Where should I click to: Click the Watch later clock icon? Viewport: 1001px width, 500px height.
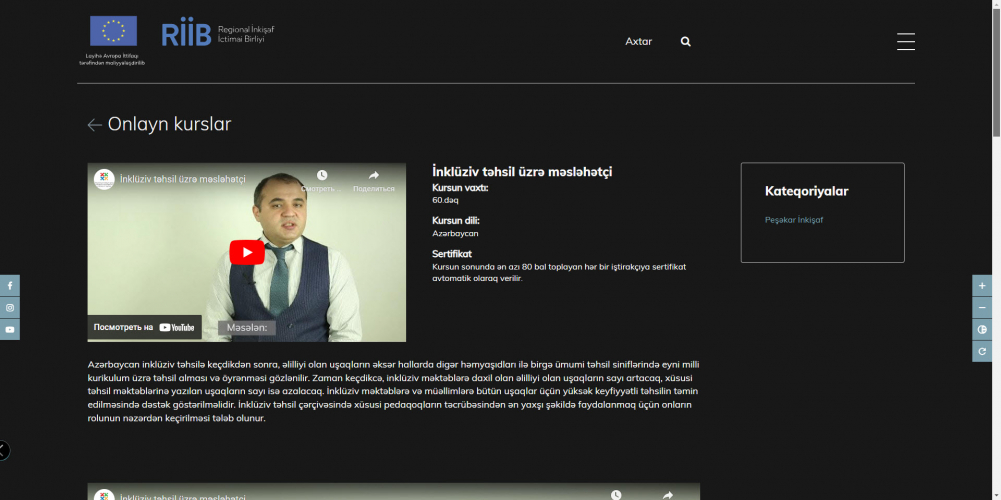click(322, 175)
